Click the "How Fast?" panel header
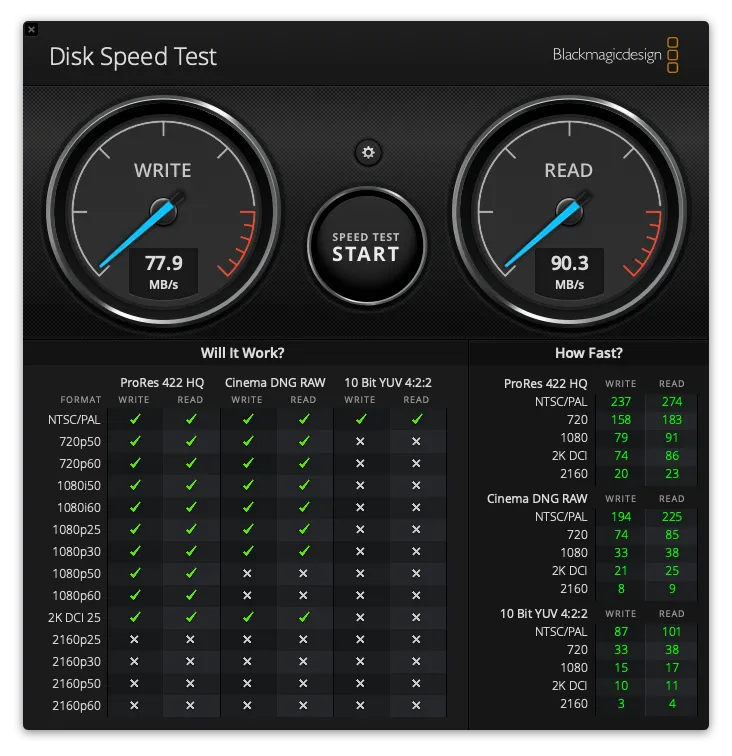The width and height of the screenshot is (732, 756). click(588, 353)
